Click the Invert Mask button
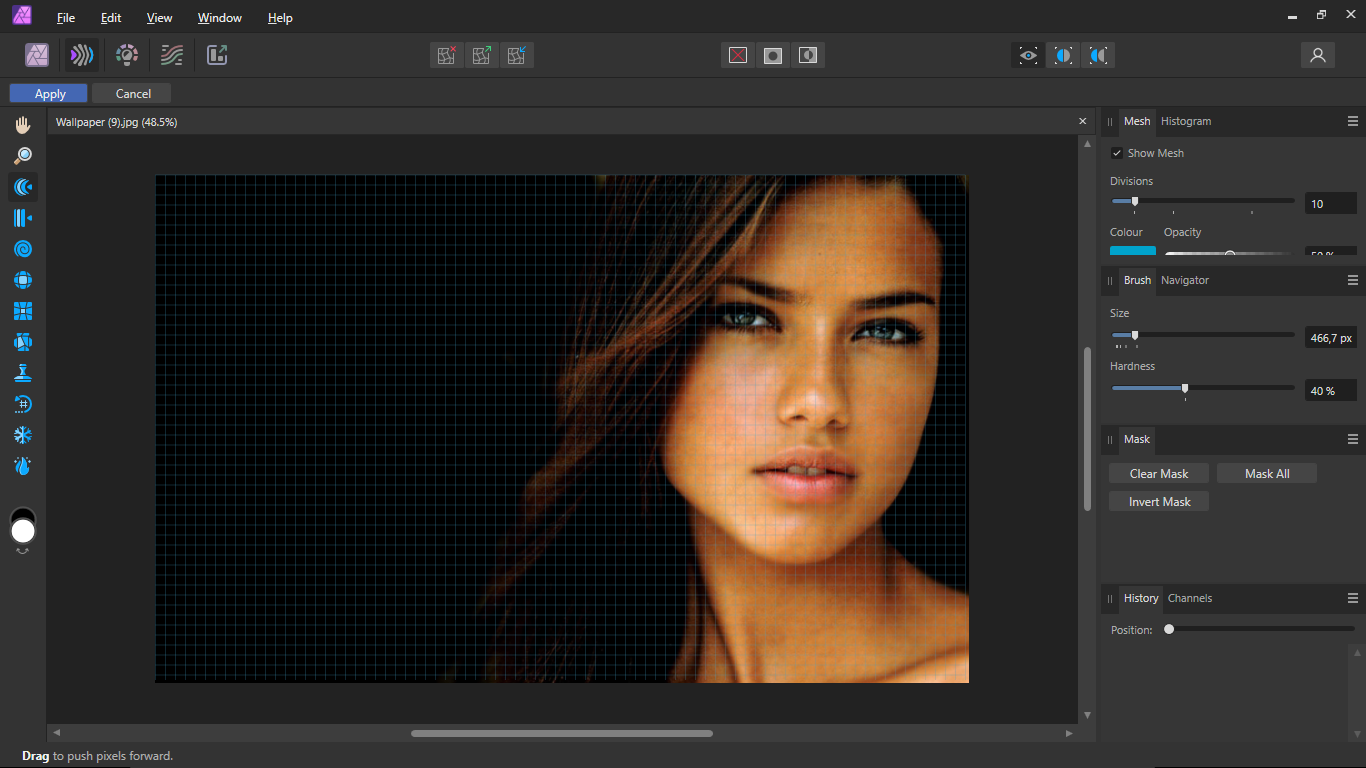Screen dimensions: 1366x768 coord(1159,501)
